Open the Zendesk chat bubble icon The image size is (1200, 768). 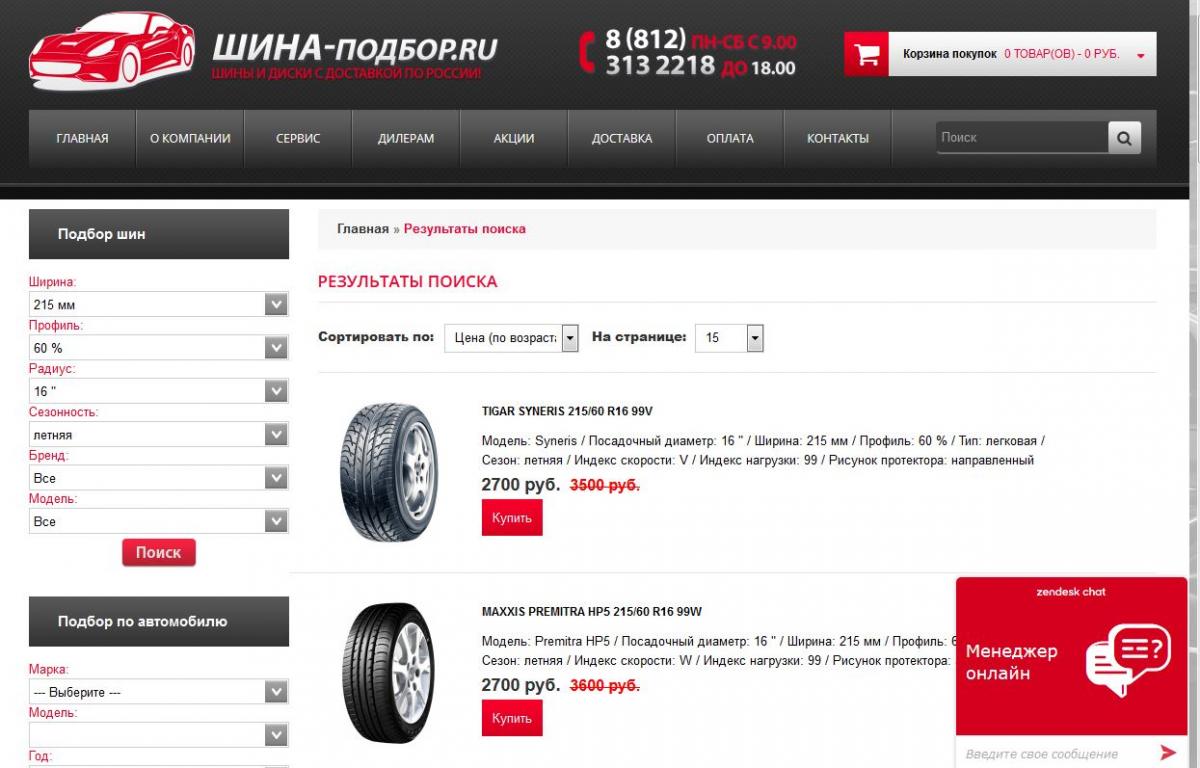click(1127, 660)
